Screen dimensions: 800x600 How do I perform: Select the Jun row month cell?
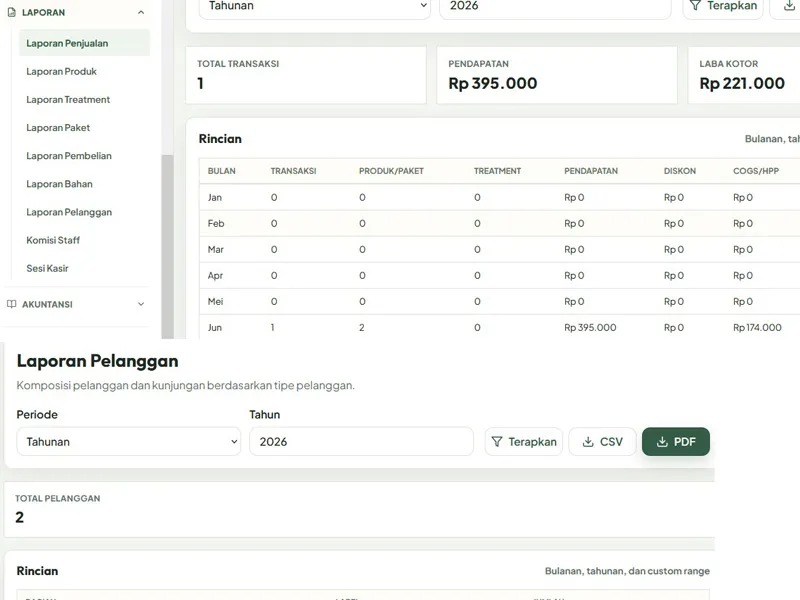coord(215,328)
